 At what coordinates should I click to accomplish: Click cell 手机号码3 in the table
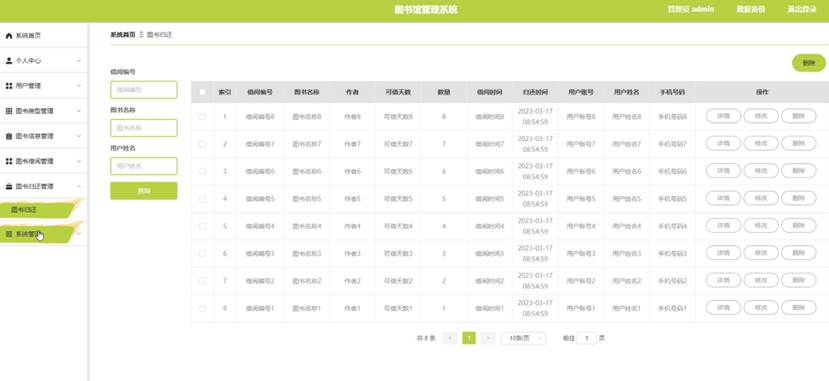(x=672, y=254)
